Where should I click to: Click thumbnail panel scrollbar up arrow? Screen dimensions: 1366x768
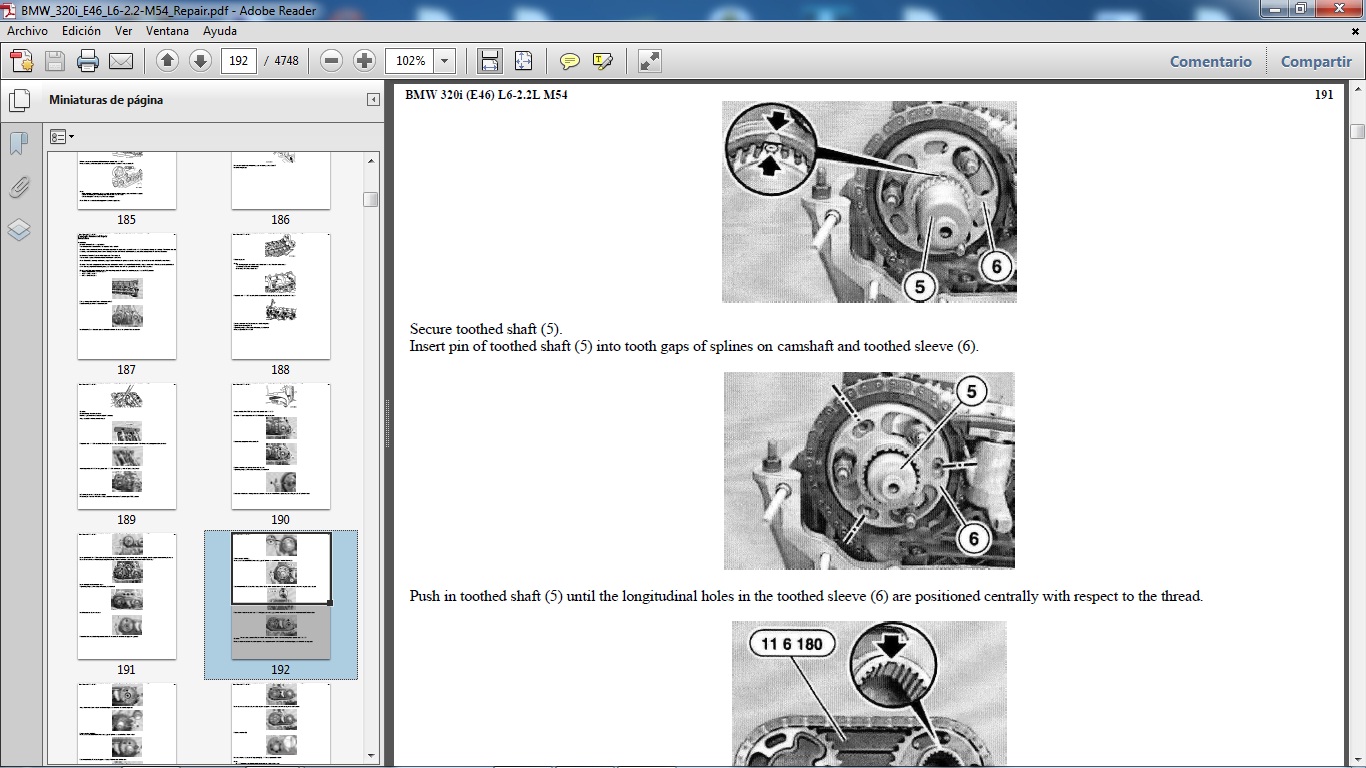click(371, 161)
